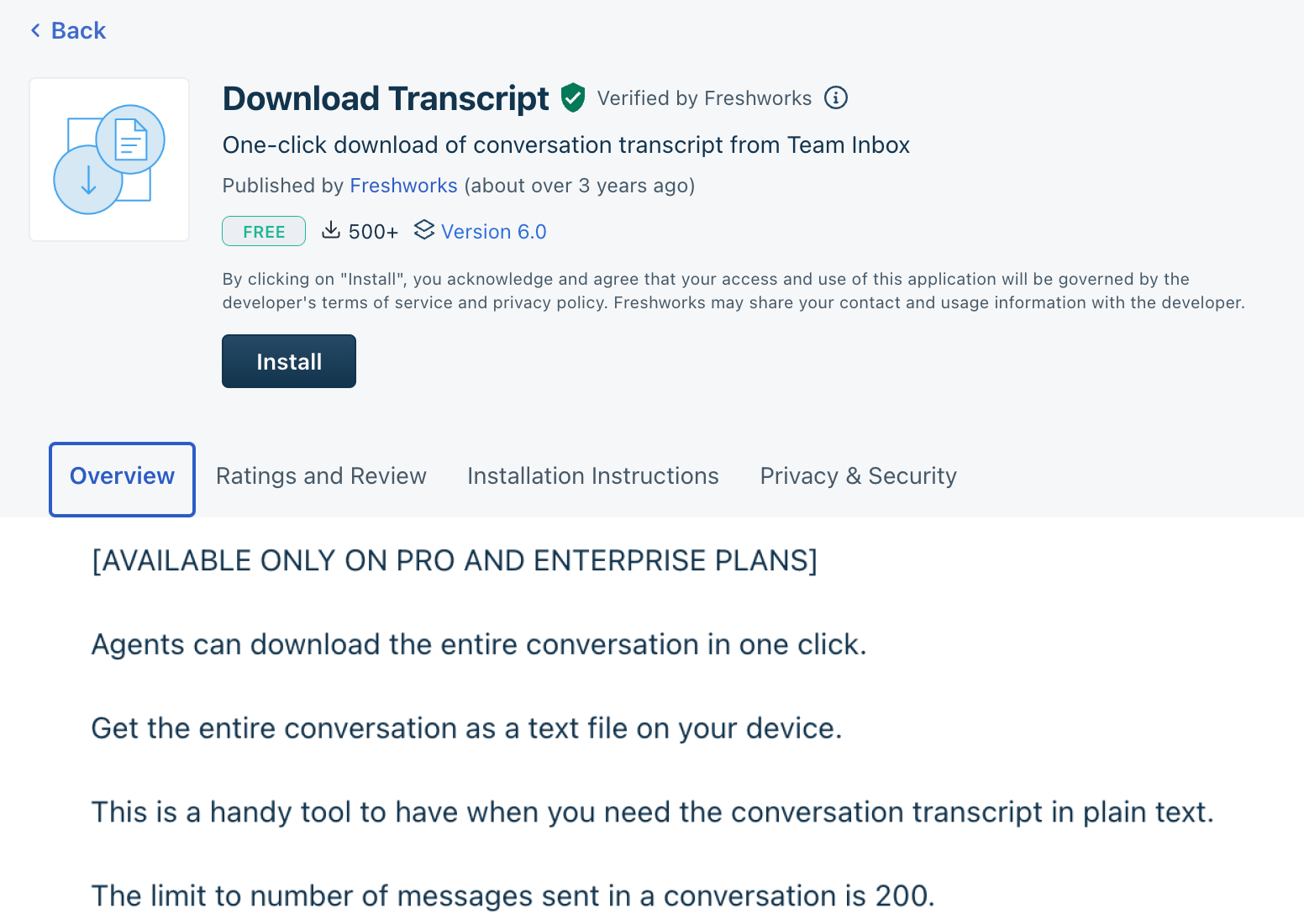Click the verified badge shield icon
1304x924 pixels.
coord(572,97)
